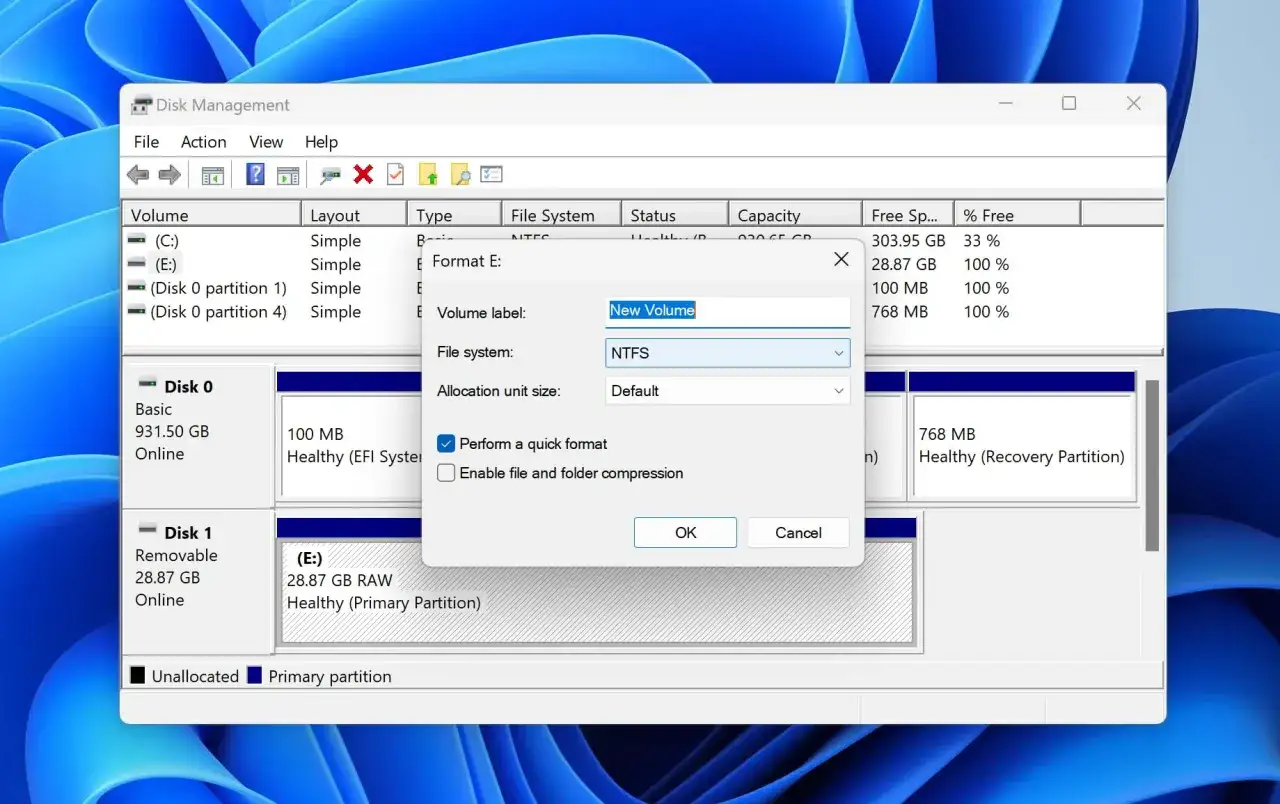Open the View menu
Viewport: 1280px width, 804px height.
pyautogui.click(x=266, y=142)
